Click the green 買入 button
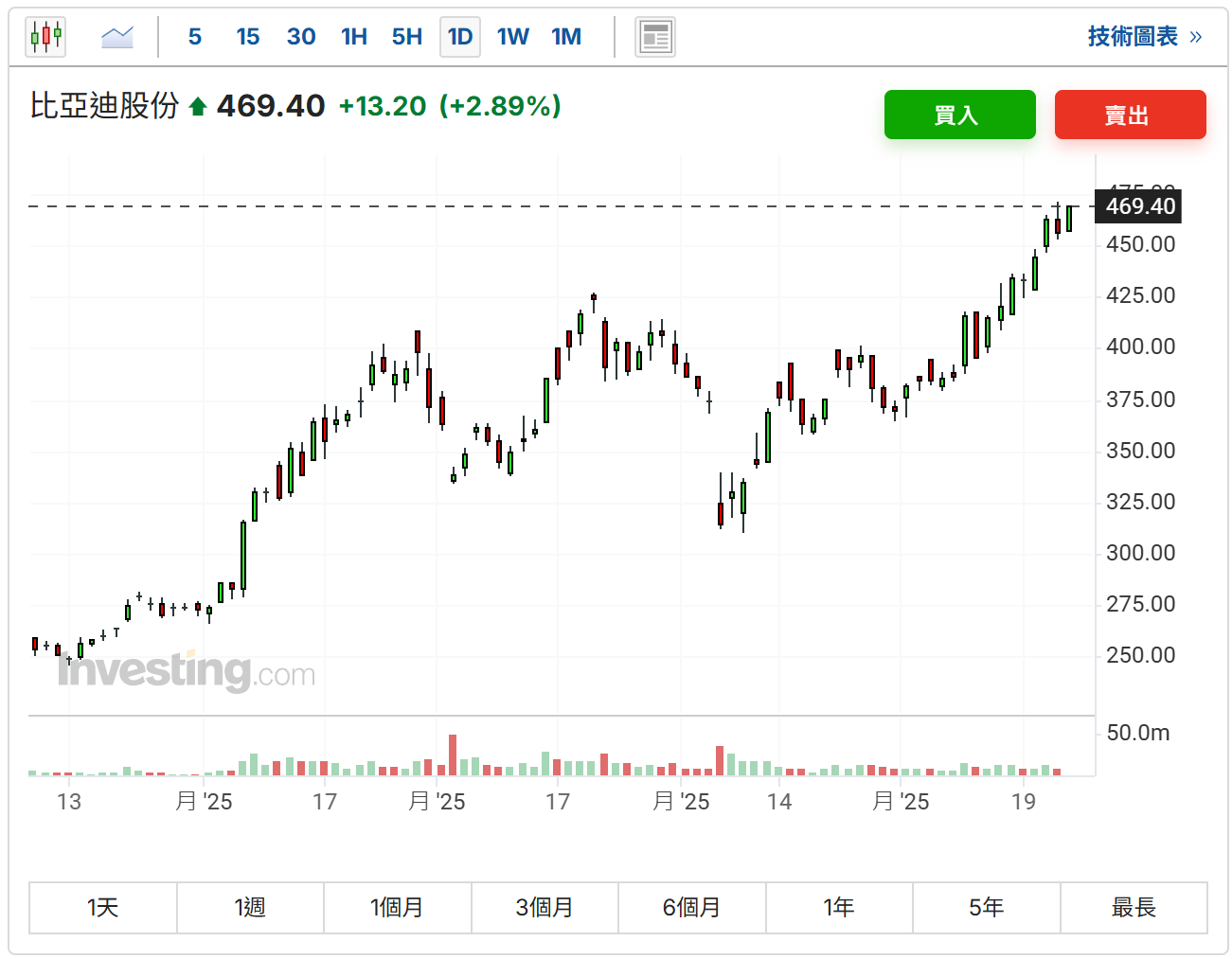This screenshot has height=959, width=1232. pyautogui.click(x=960, y=115)
